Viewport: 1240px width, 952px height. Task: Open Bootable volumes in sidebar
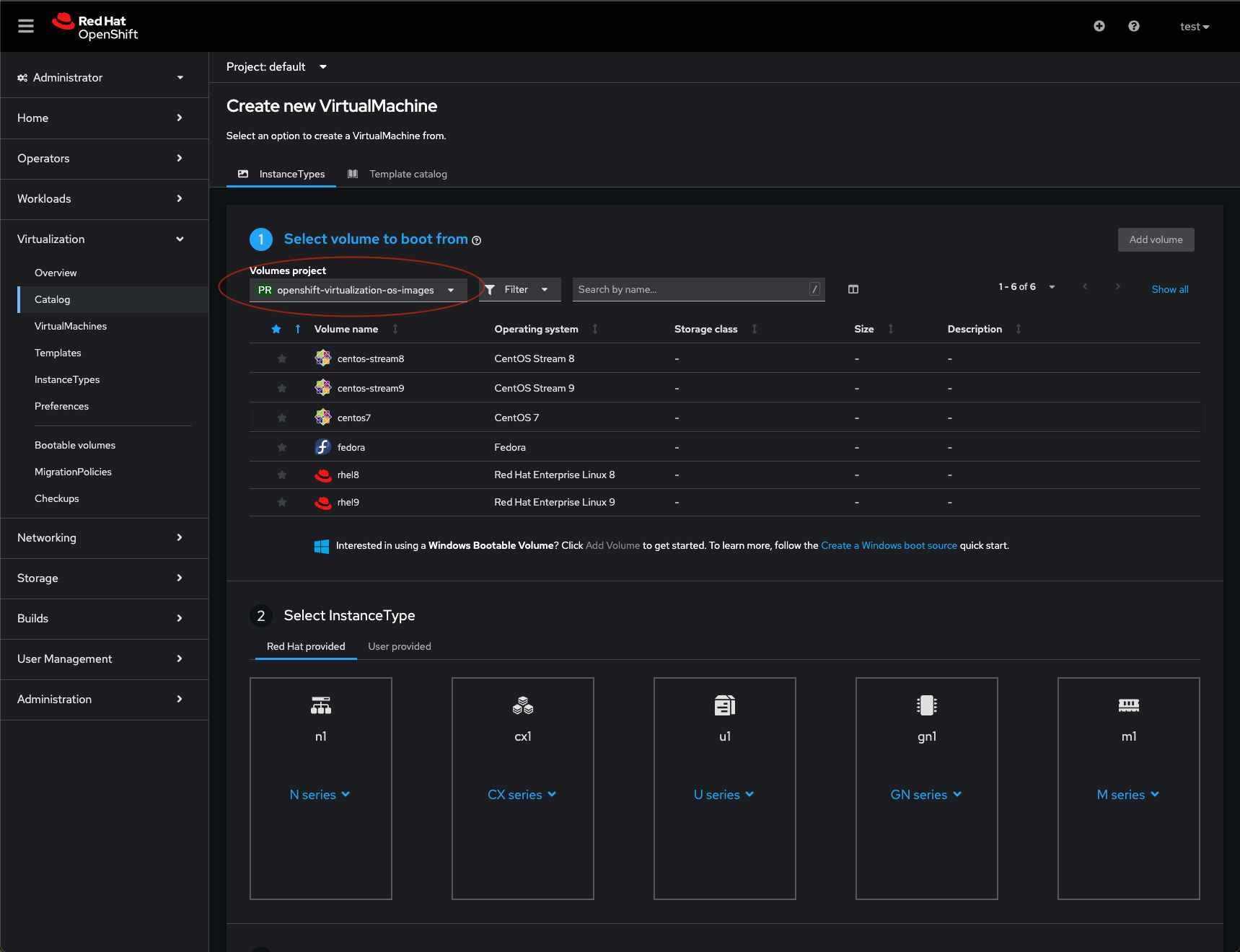75,445
